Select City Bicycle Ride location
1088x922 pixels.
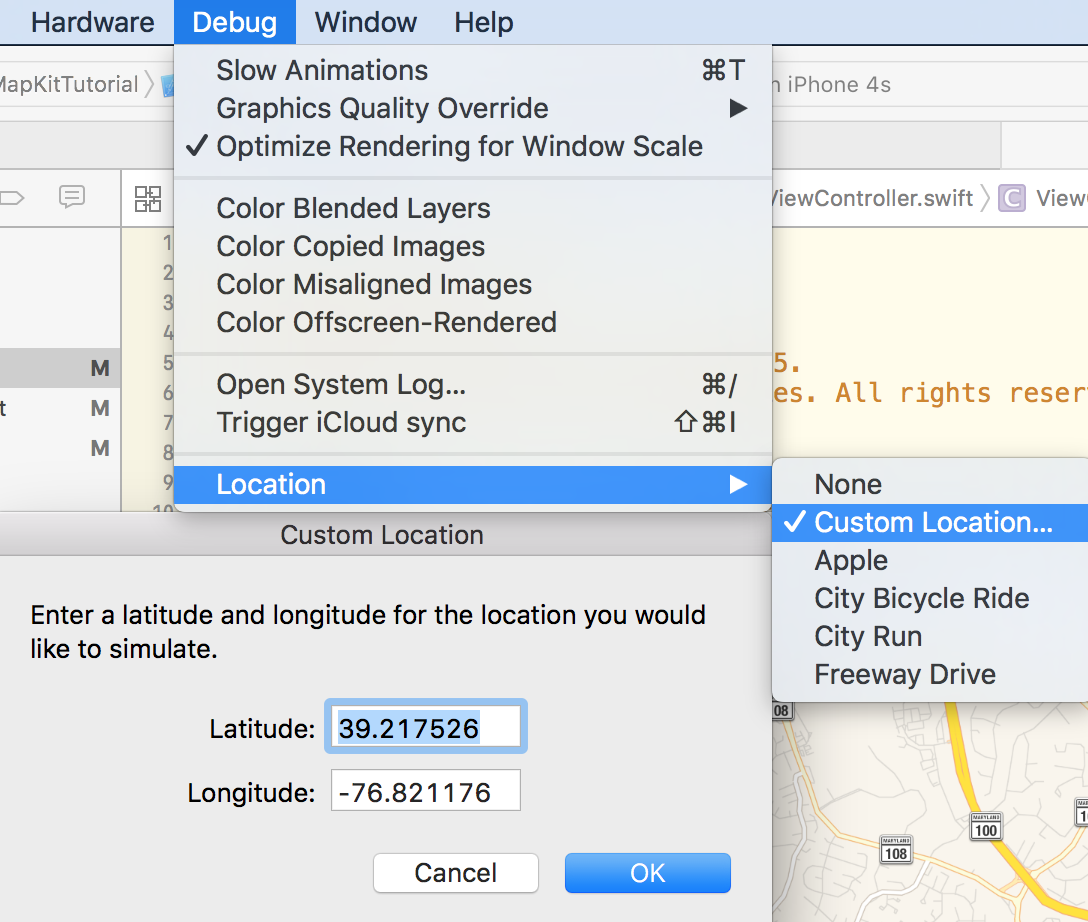click(x=930, y=599)
